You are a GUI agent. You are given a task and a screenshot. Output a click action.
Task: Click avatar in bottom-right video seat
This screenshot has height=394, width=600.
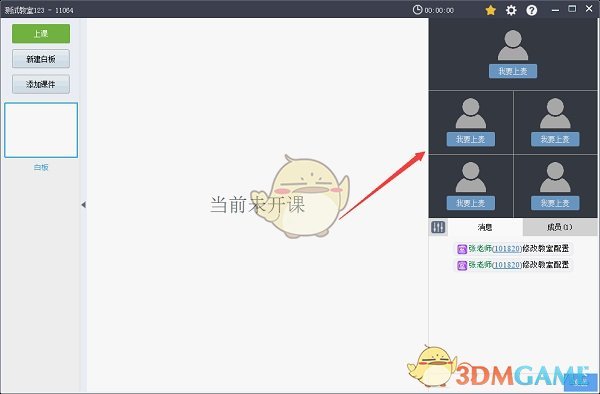point(555,177)
